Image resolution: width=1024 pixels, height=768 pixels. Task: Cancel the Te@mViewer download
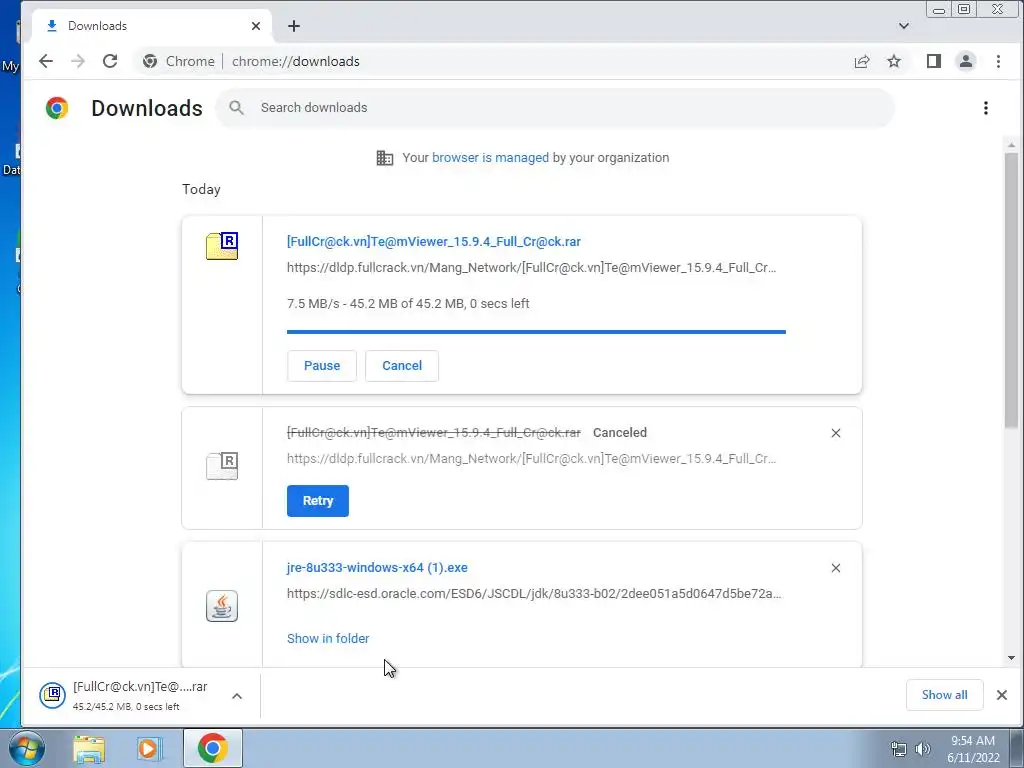tap(402, 366)
